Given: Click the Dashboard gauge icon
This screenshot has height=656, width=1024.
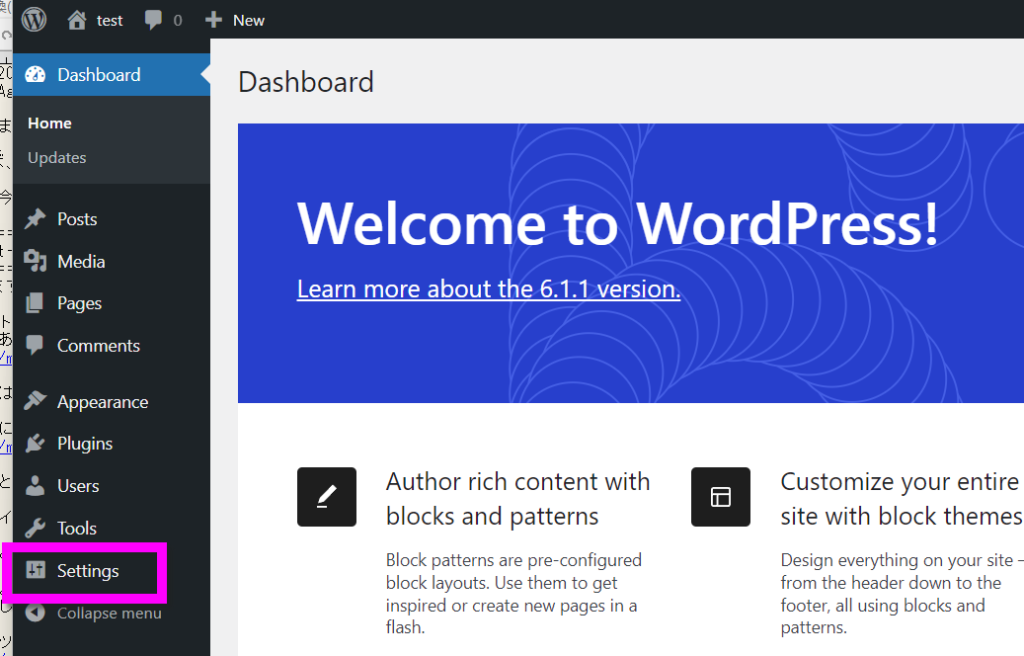Looking at the screenshot, I should [35, 74].
